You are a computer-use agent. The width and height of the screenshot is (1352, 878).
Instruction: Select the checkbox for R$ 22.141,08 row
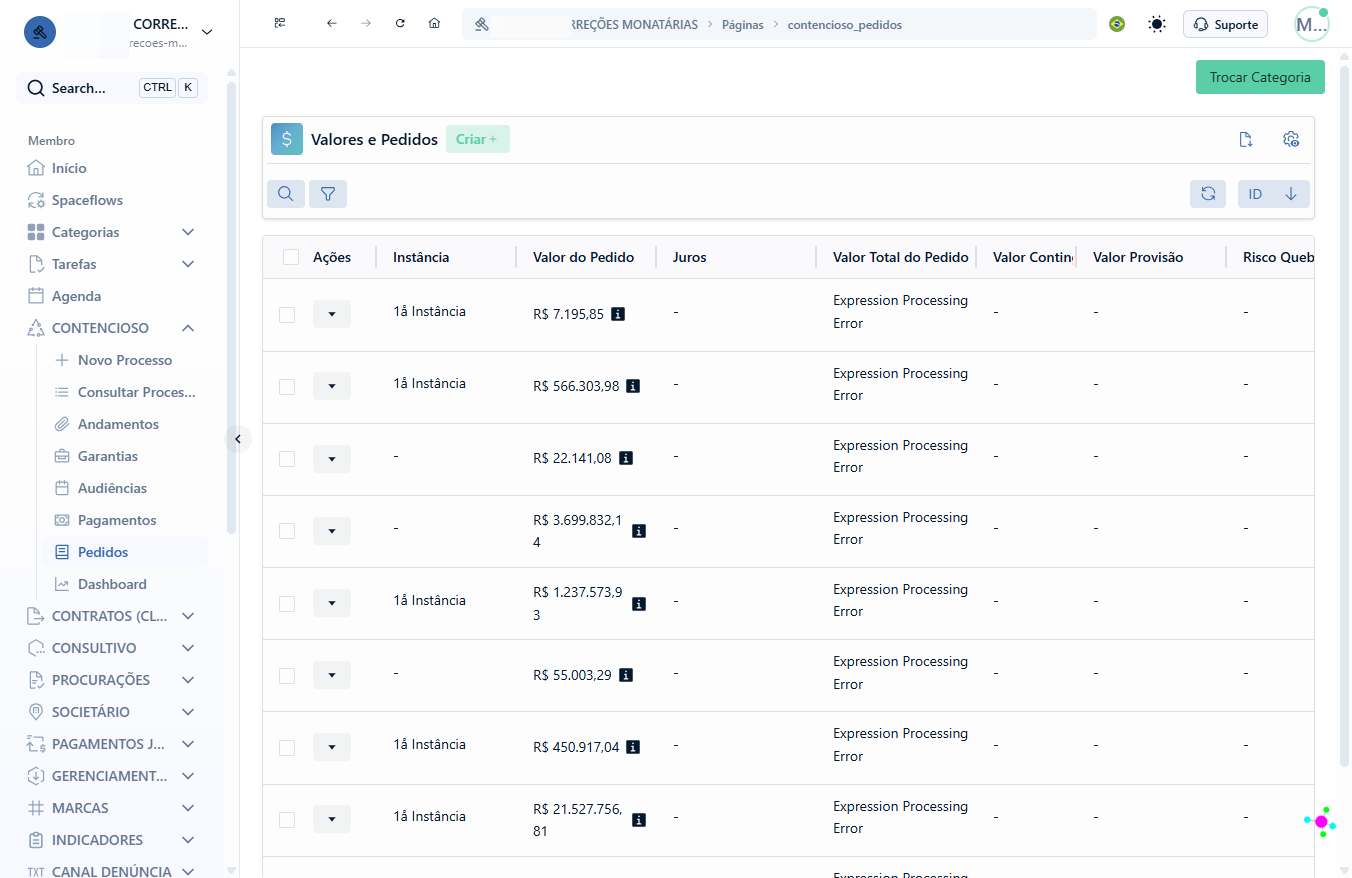tap(287, 459)
